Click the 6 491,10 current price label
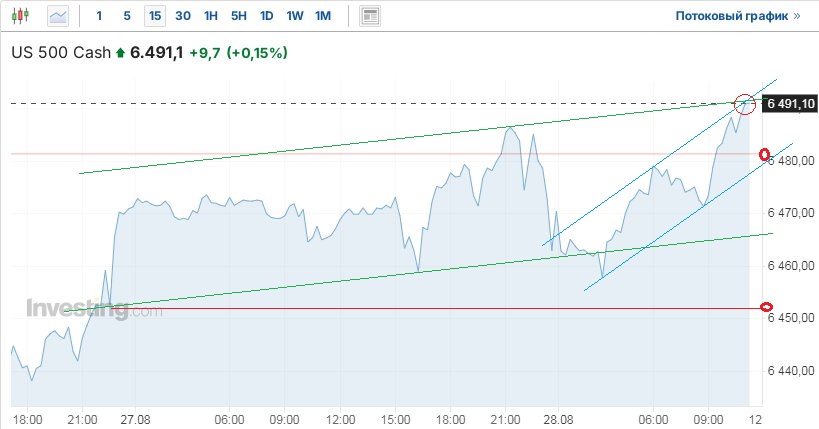 click(x=791, y=103)
